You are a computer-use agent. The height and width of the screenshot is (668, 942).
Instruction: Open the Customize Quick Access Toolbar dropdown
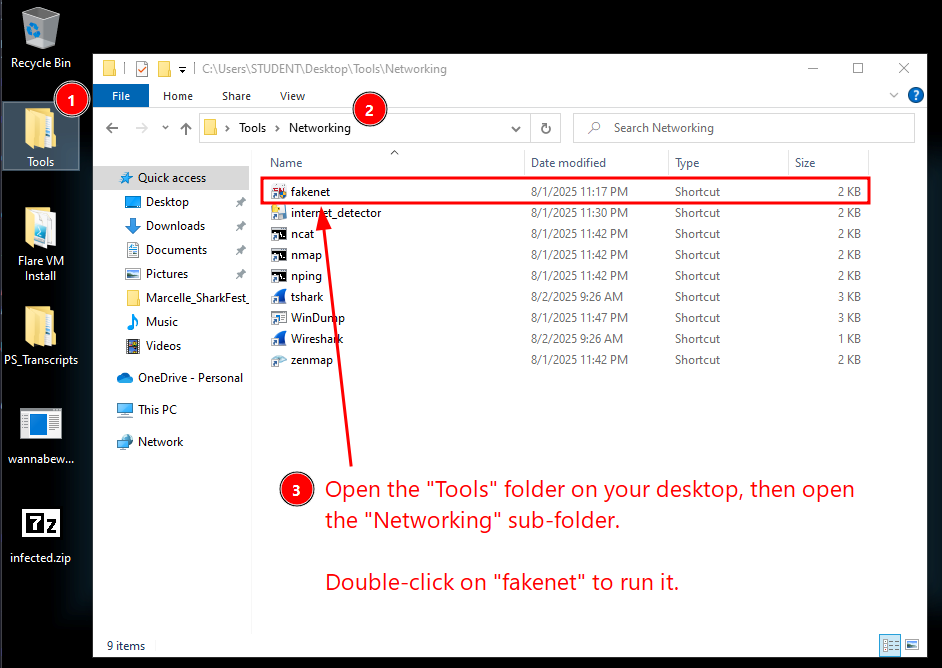point(182,70)
